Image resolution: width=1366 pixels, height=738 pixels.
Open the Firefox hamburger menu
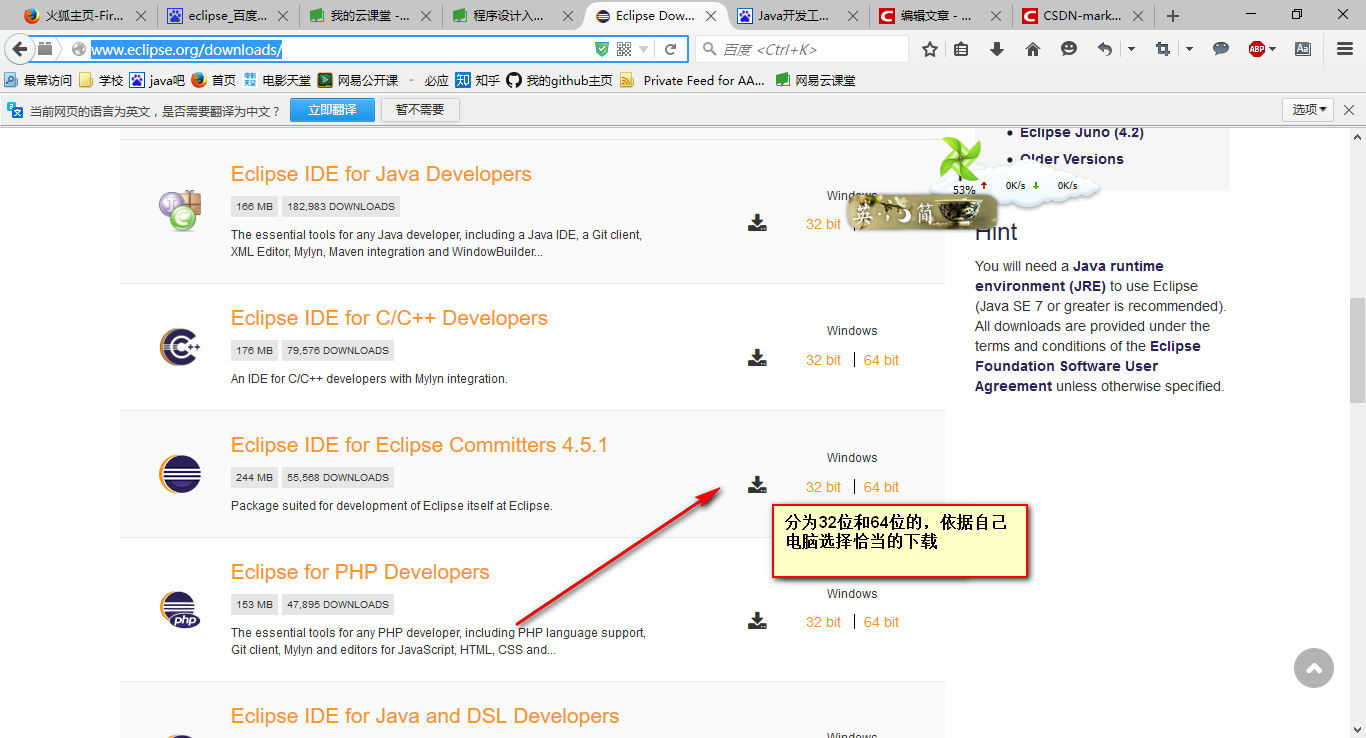pos(1345,49)
